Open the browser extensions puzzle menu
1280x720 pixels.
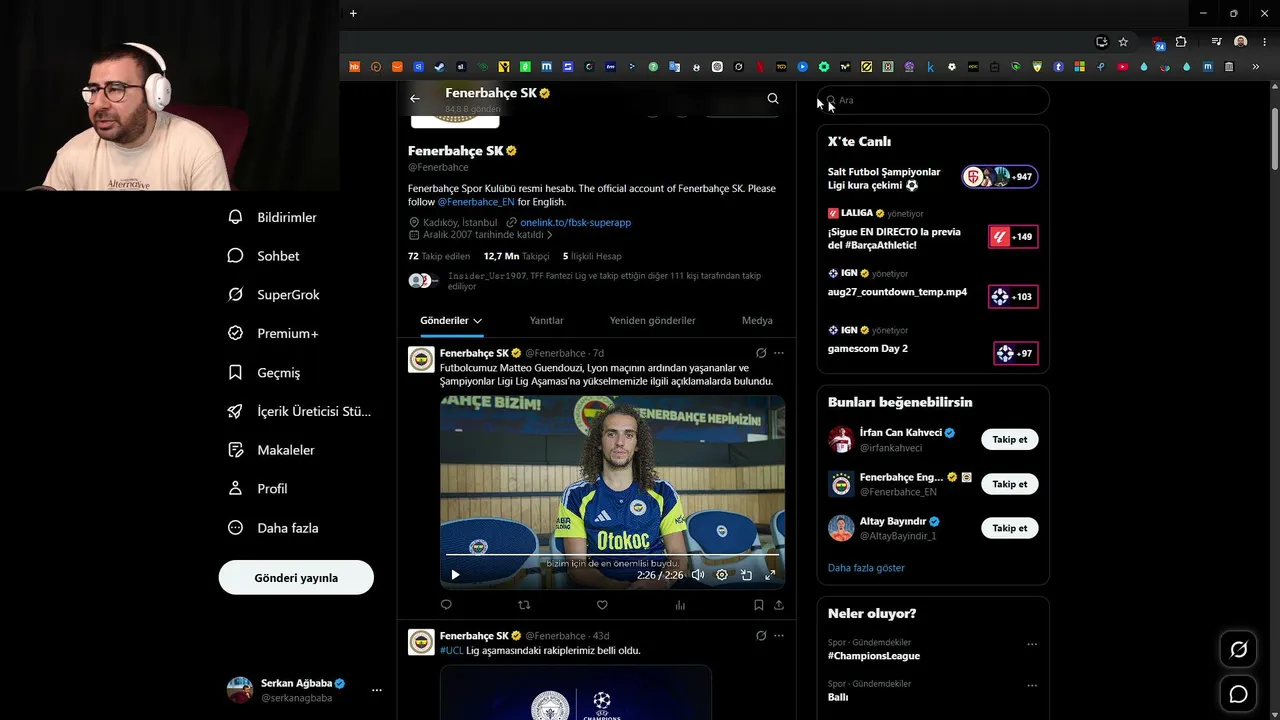[x=1181, y=42]
